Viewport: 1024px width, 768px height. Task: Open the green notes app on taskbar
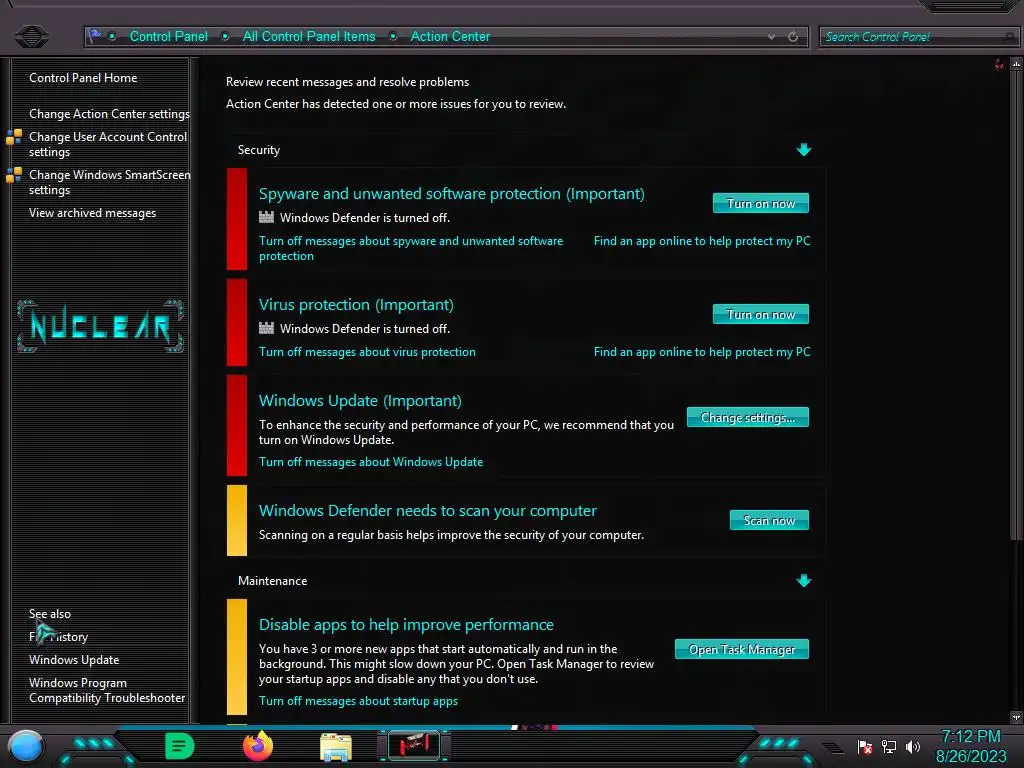180,746
